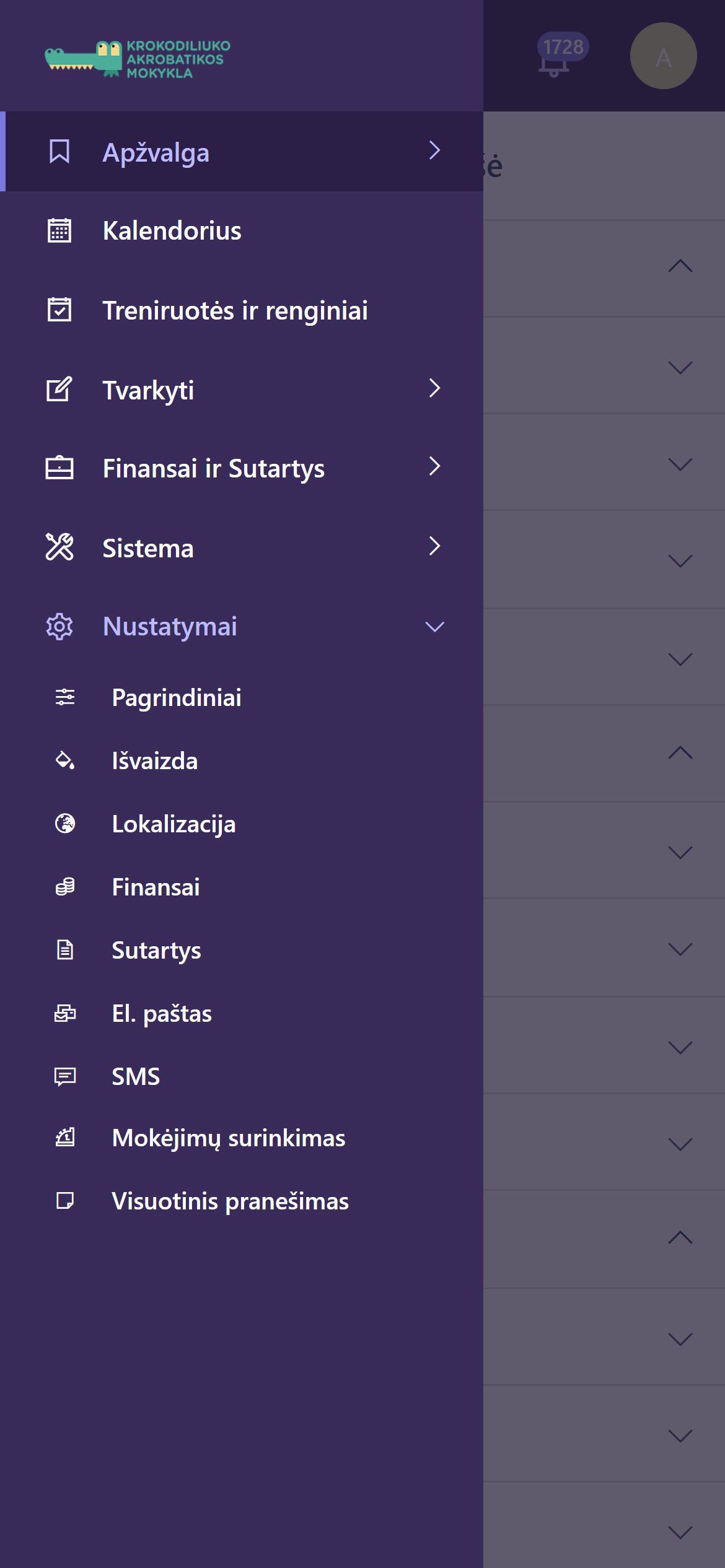Click the globe icon beside Lokalizacija
The image size is (725, 1568).
pos(65,824)
